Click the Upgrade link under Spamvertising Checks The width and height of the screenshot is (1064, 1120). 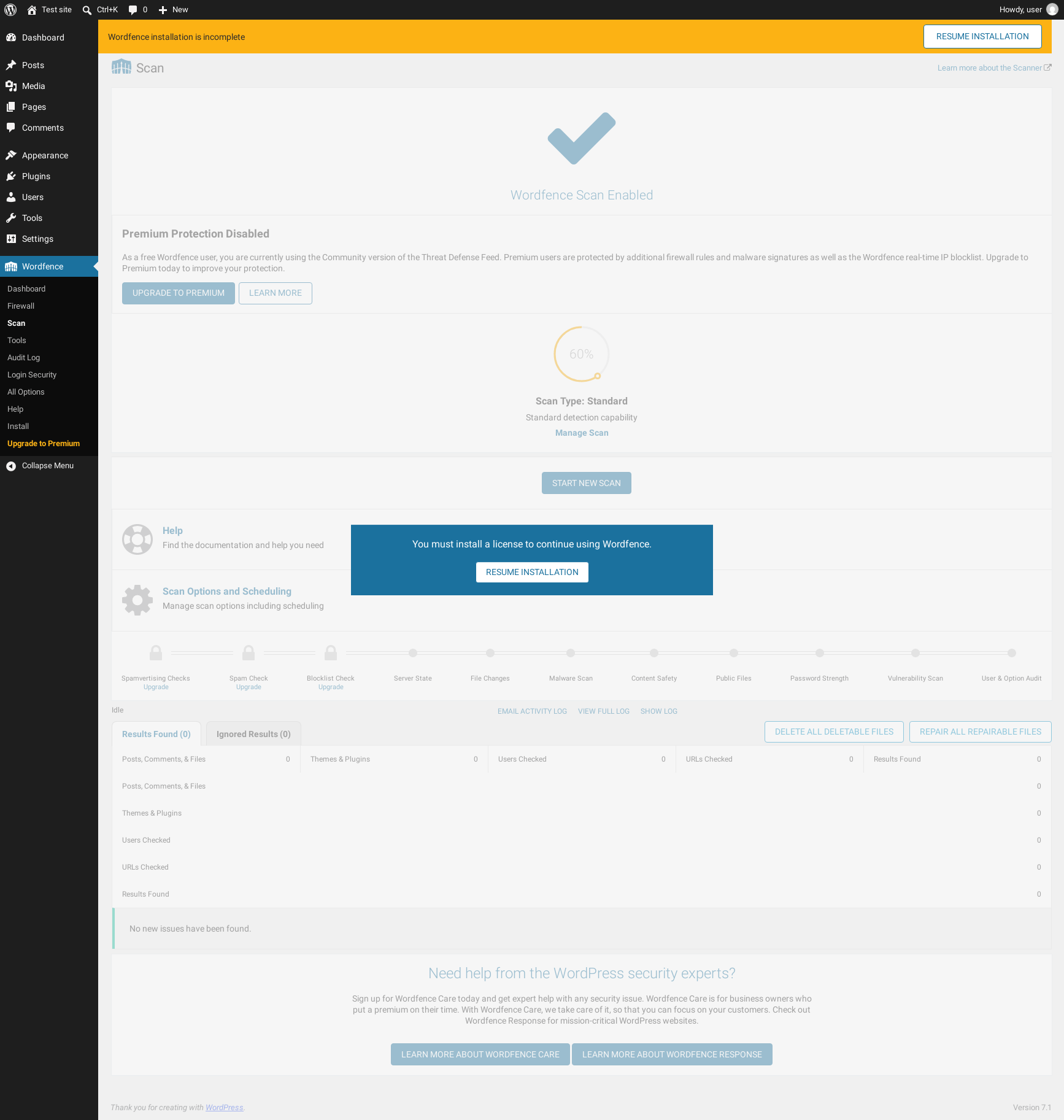[x=156, y=687]
